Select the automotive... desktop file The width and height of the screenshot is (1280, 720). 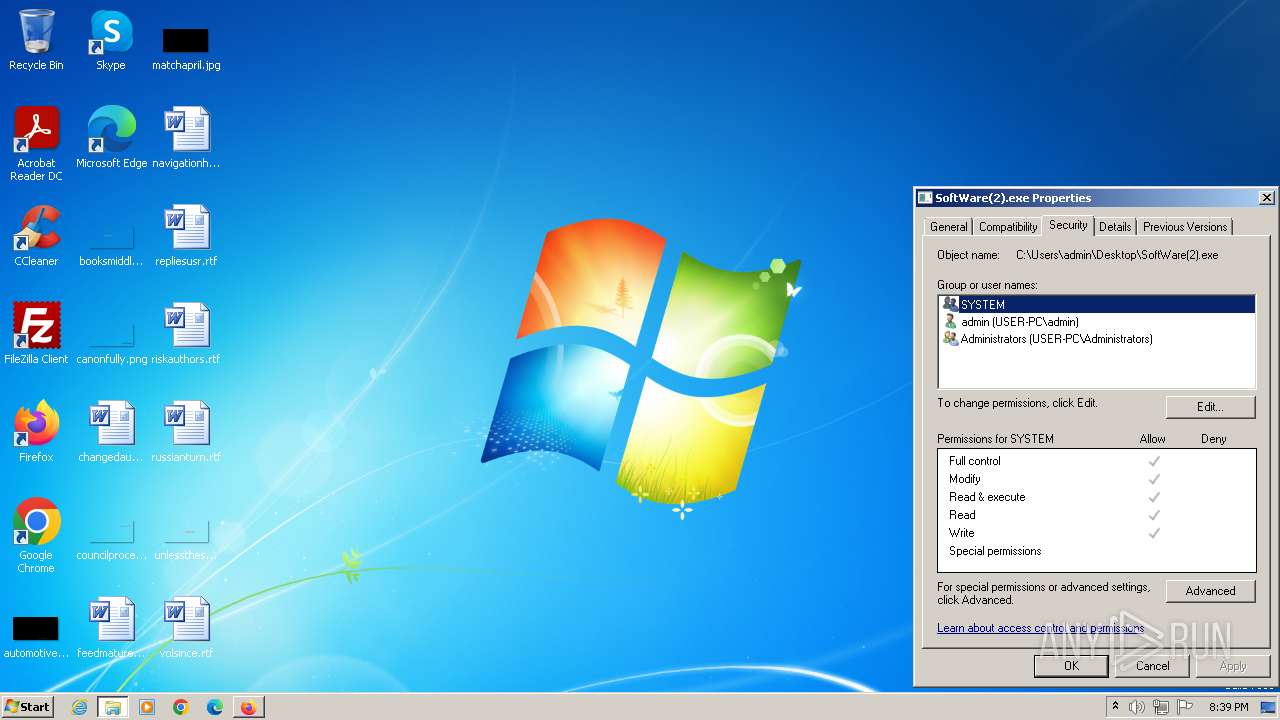(36, 637)
